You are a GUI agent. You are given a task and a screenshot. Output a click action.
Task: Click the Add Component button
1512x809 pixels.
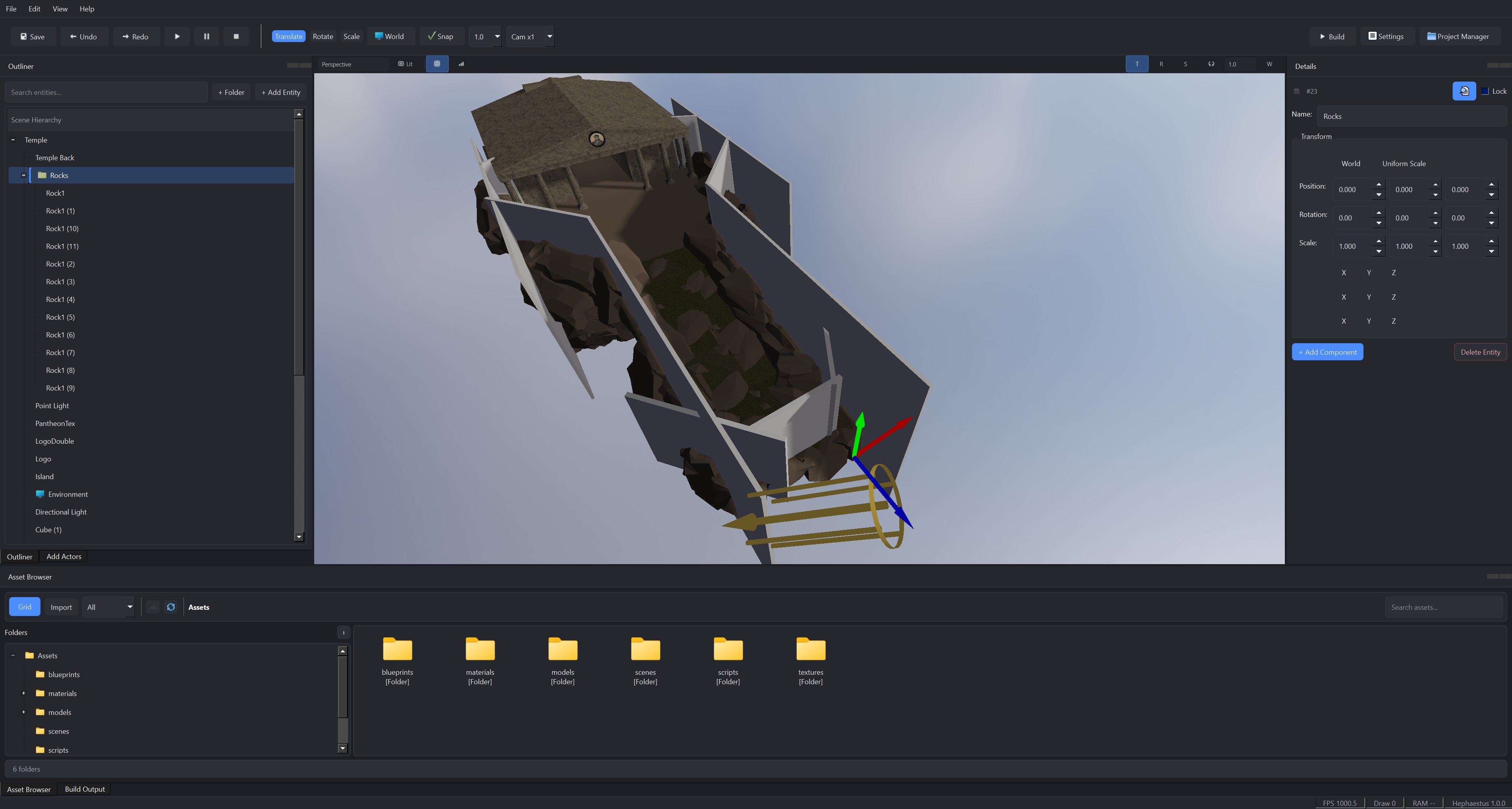point(1327,352)
